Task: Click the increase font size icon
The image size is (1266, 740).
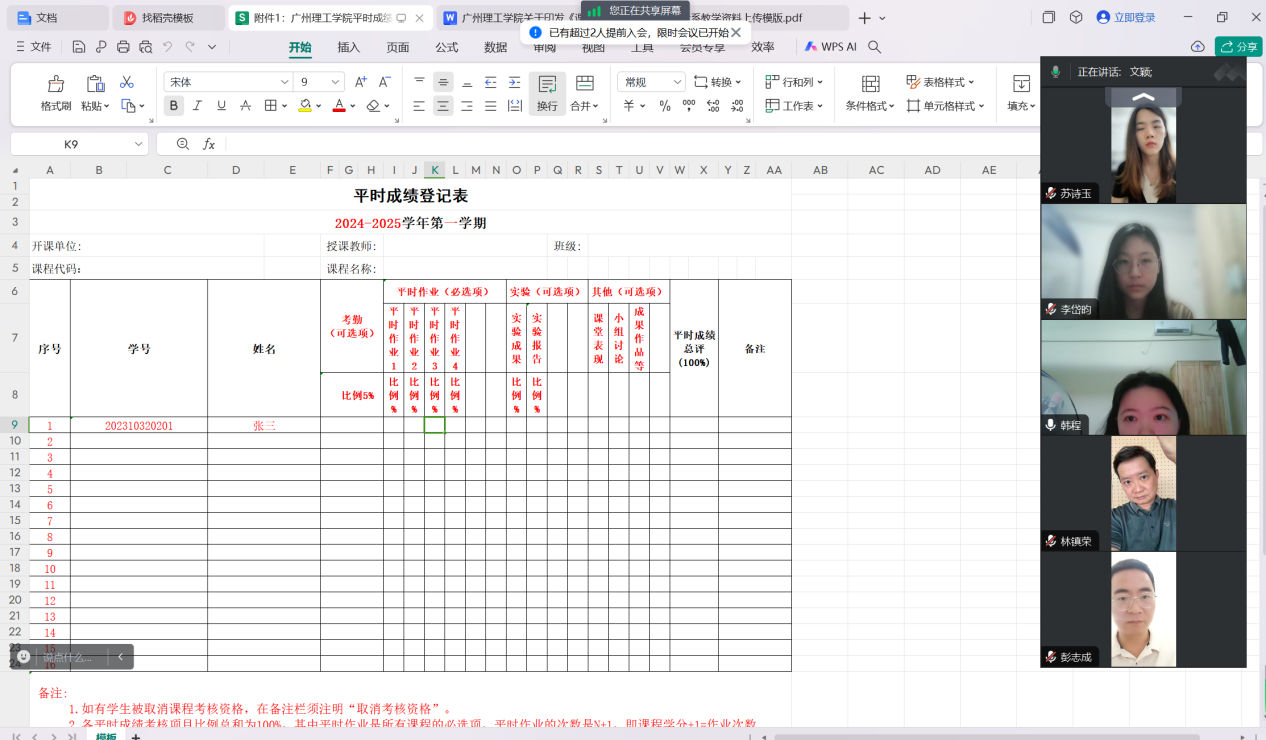Action: click(361, 82)
